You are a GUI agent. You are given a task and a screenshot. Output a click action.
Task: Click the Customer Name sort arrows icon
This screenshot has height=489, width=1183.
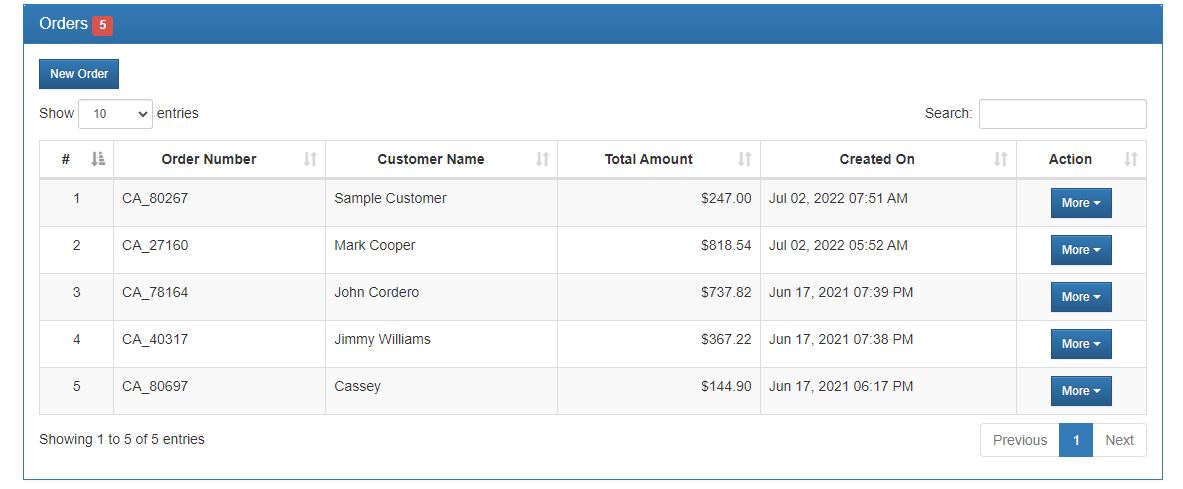tap(542, 159)
